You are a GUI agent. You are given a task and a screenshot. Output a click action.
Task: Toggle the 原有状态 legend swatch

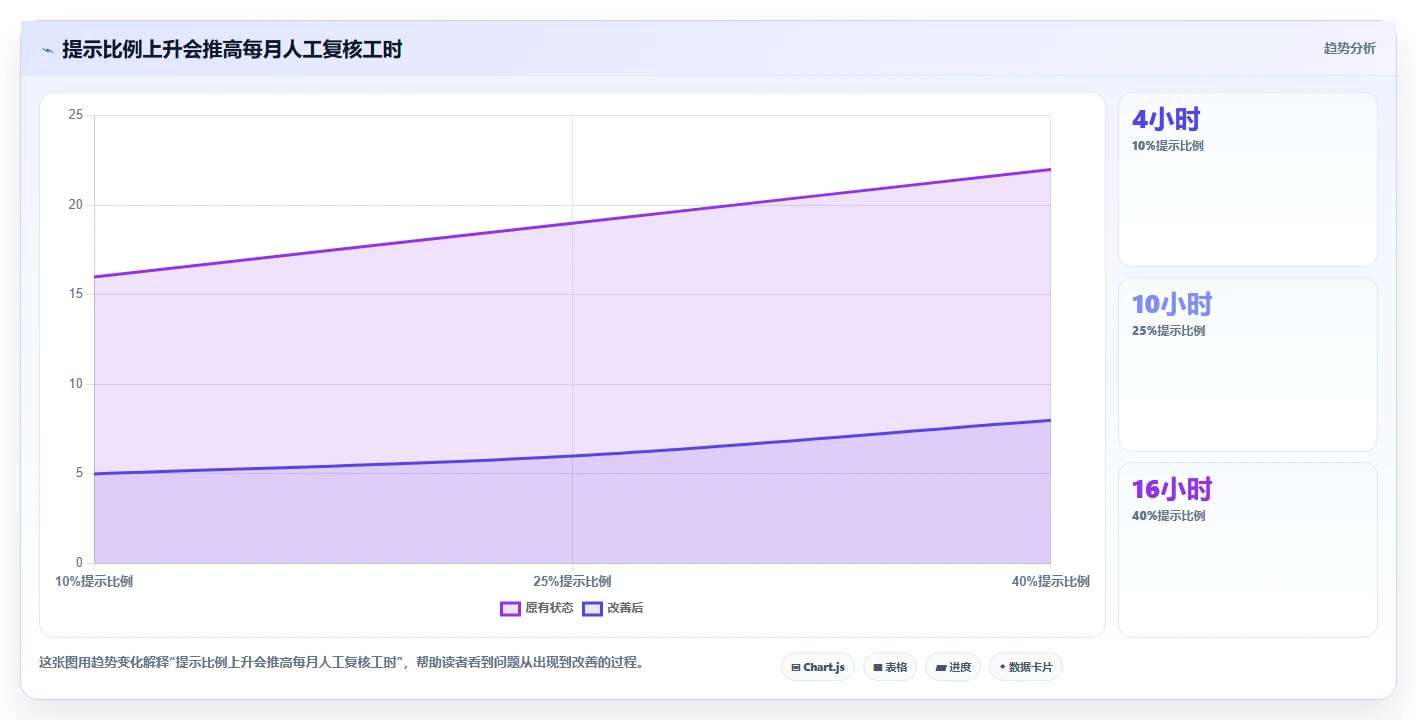[x=510, y=608]
